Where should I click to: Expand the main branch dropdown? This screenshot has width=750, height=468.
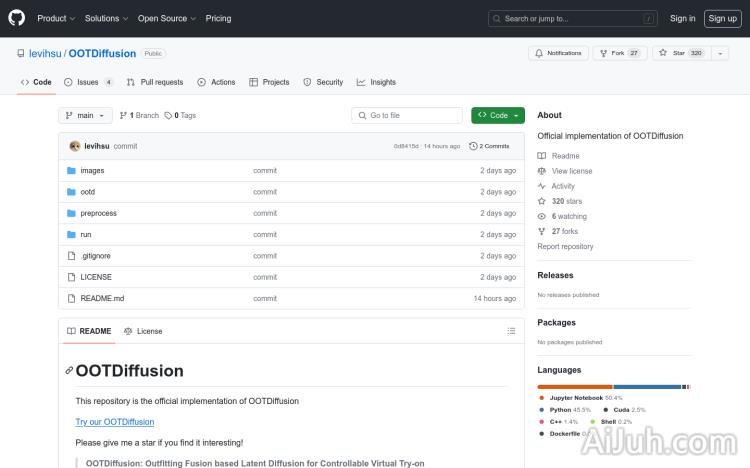pyautogui.click(x=84, y=116)
